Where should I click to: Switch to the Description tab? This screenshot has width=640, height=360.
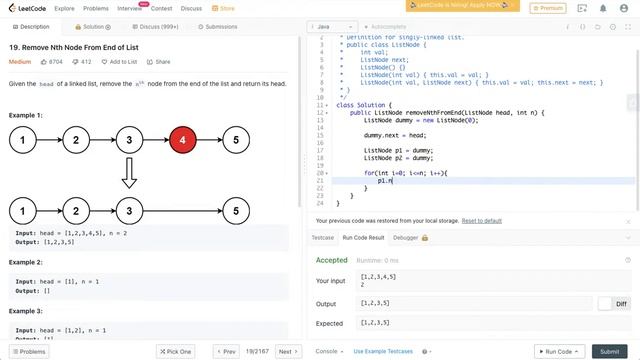pyautogui.click(x=31, y=27)
